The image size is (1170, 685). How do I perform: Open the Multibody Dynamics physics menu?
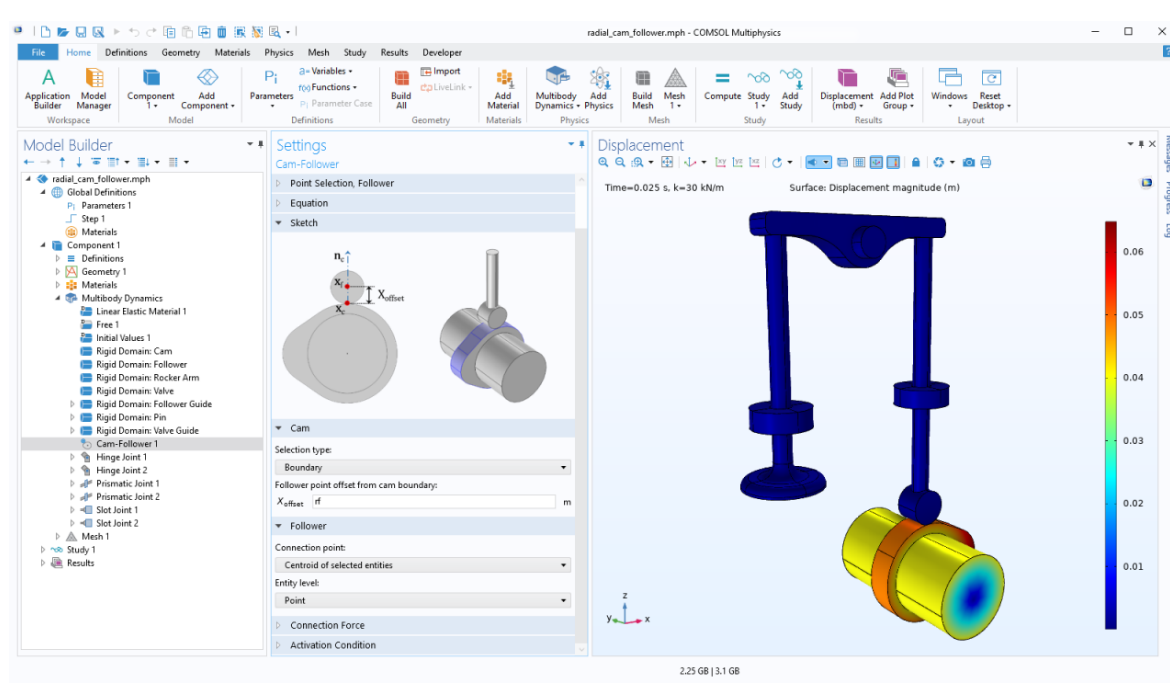[x=557, y=89]
